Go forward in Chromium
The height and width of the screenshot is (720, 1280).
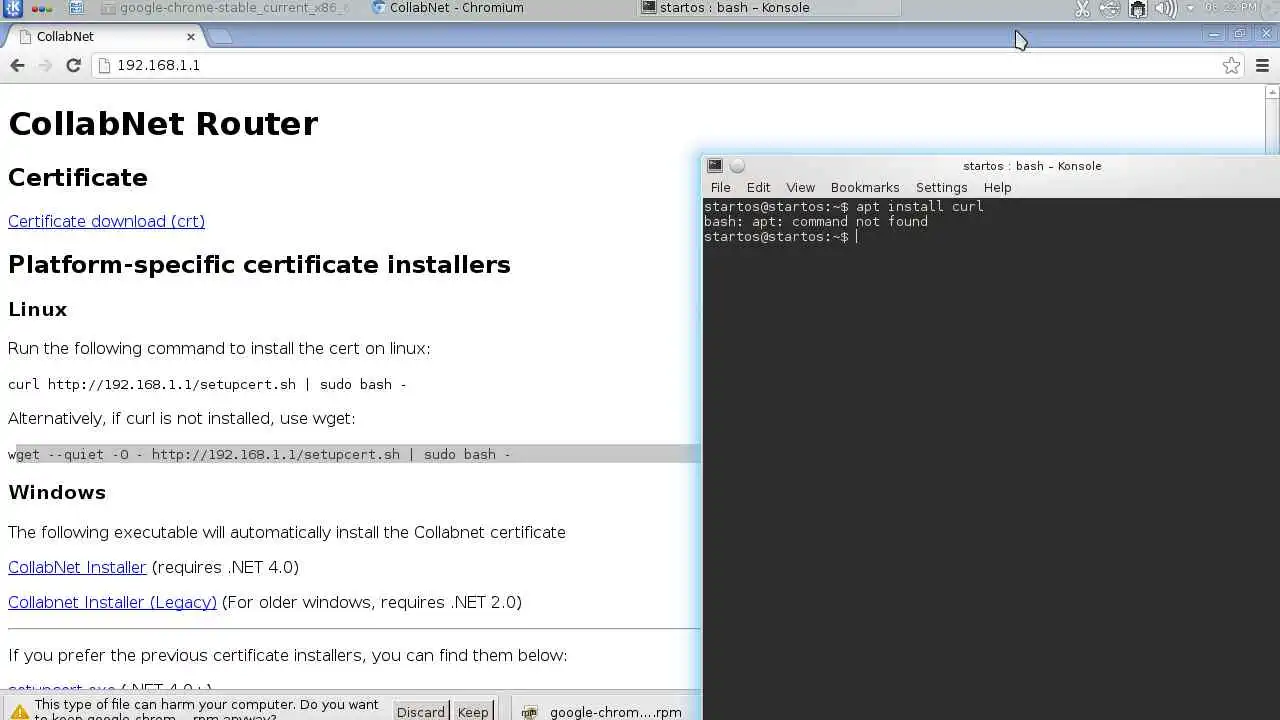pyautogui.click(x=45, y=65)
